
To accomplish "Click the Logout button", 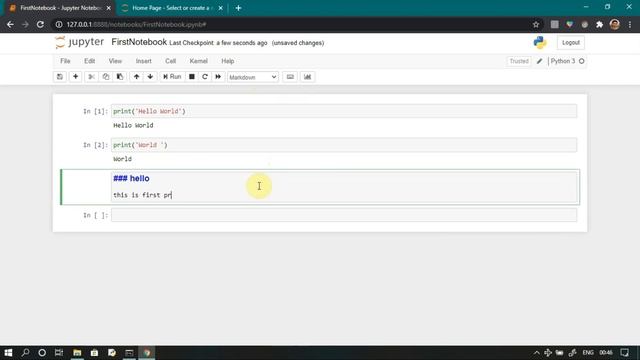I will 571,42.
